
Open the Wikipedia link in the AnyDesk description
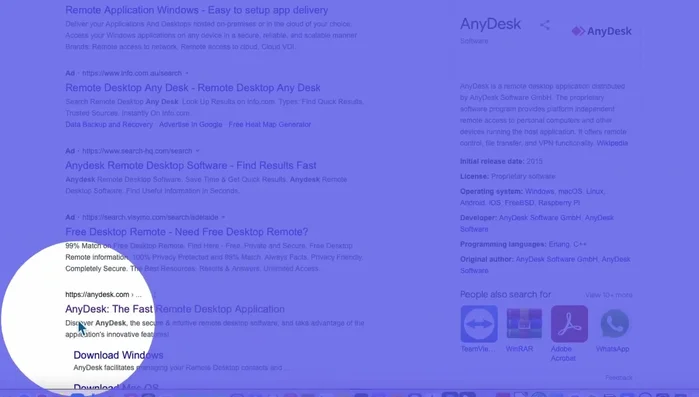612,143
